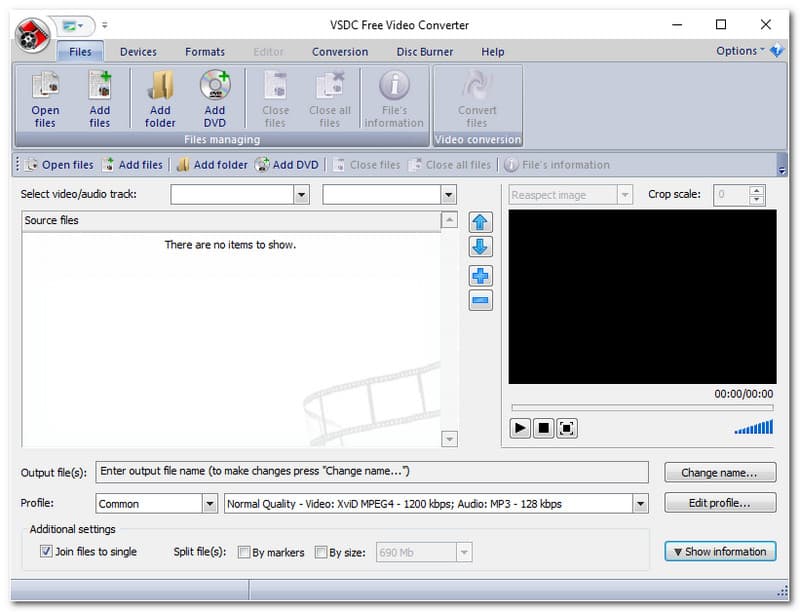
Task: Click Add files in the small toolbar
Action: (133, 165)
